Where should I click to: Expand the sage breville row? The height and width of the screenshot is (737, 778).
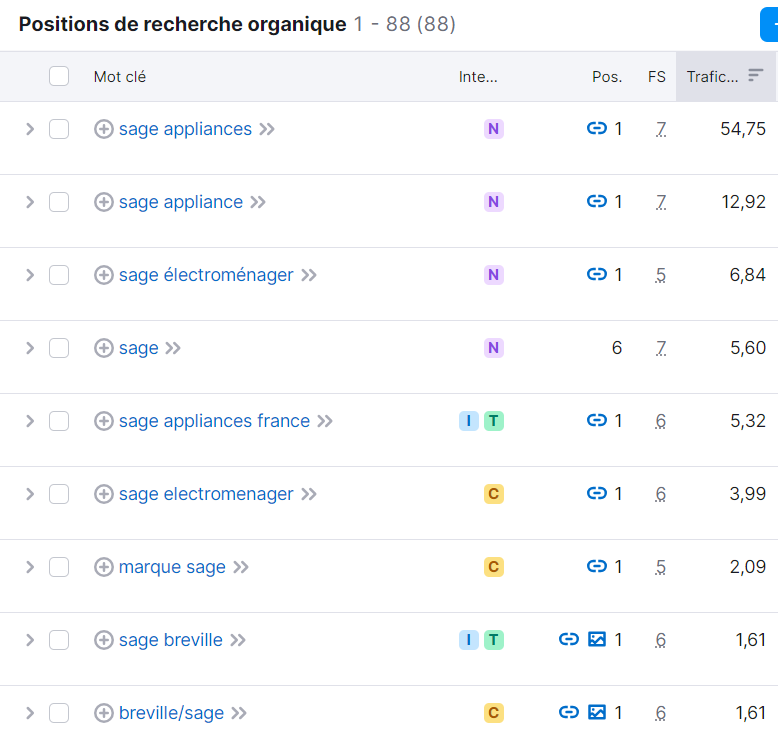click(x=30, y=640)
